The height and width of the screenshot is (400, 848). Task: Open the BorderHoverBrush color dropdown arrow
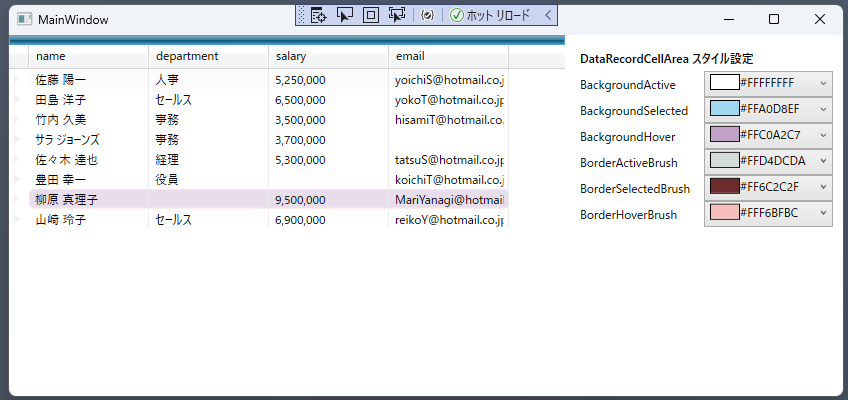[823, 213]
